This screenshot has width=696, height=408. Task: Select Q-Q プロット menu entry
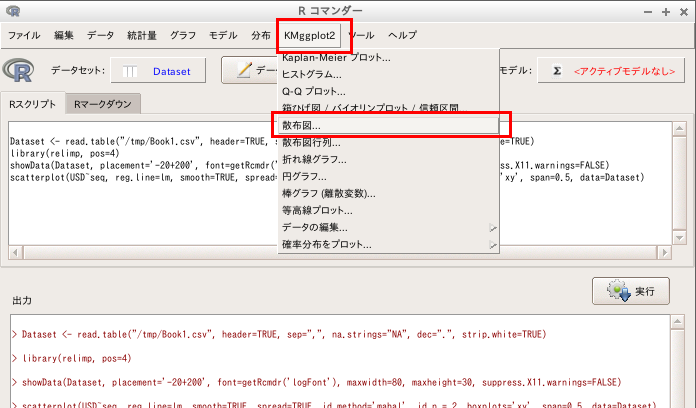(388, 91)
